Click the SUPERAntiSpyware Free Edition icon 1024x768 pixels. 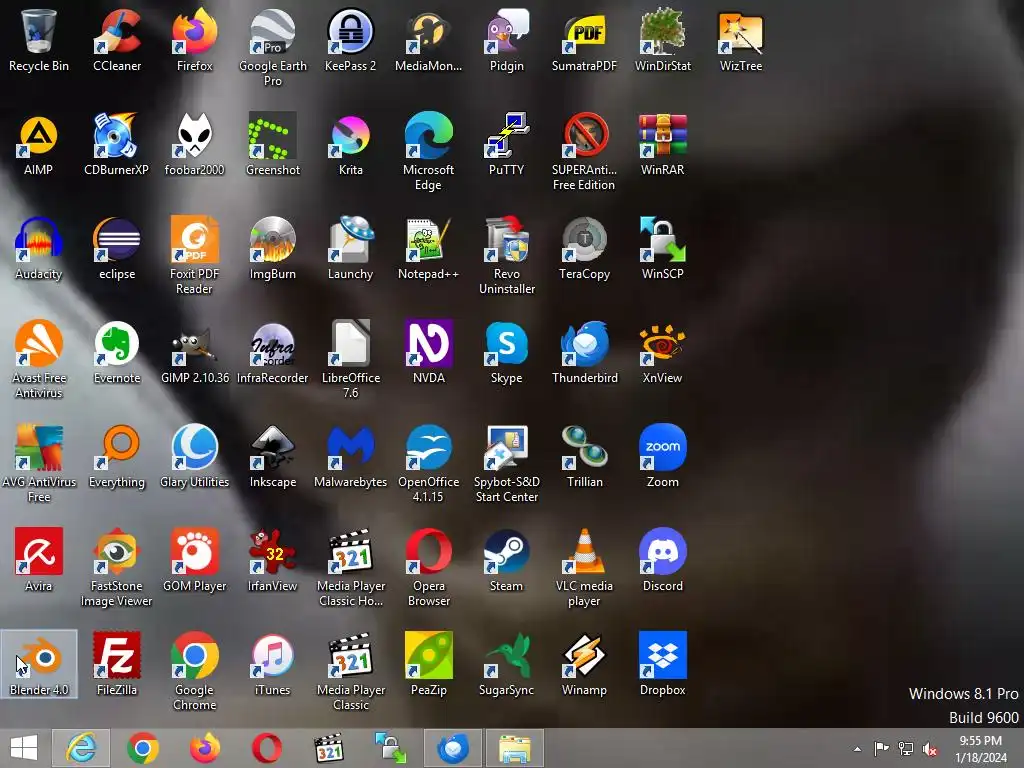[x=584, y=152]
